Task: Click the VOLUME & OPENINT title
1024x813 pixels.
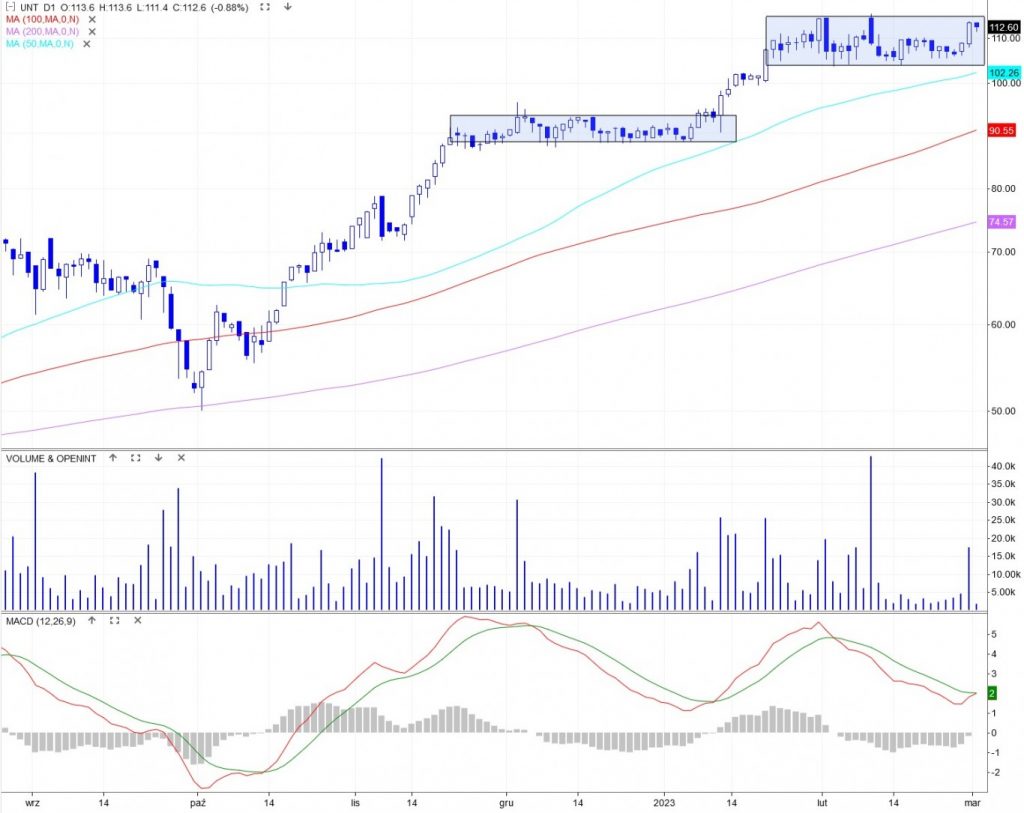Action: click(x=51, y=457)
